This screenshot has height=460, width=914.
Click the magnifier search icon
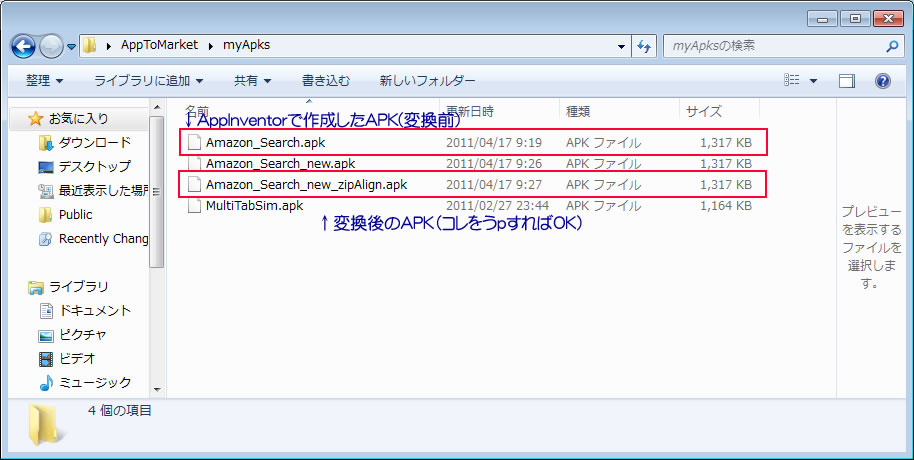892,46
